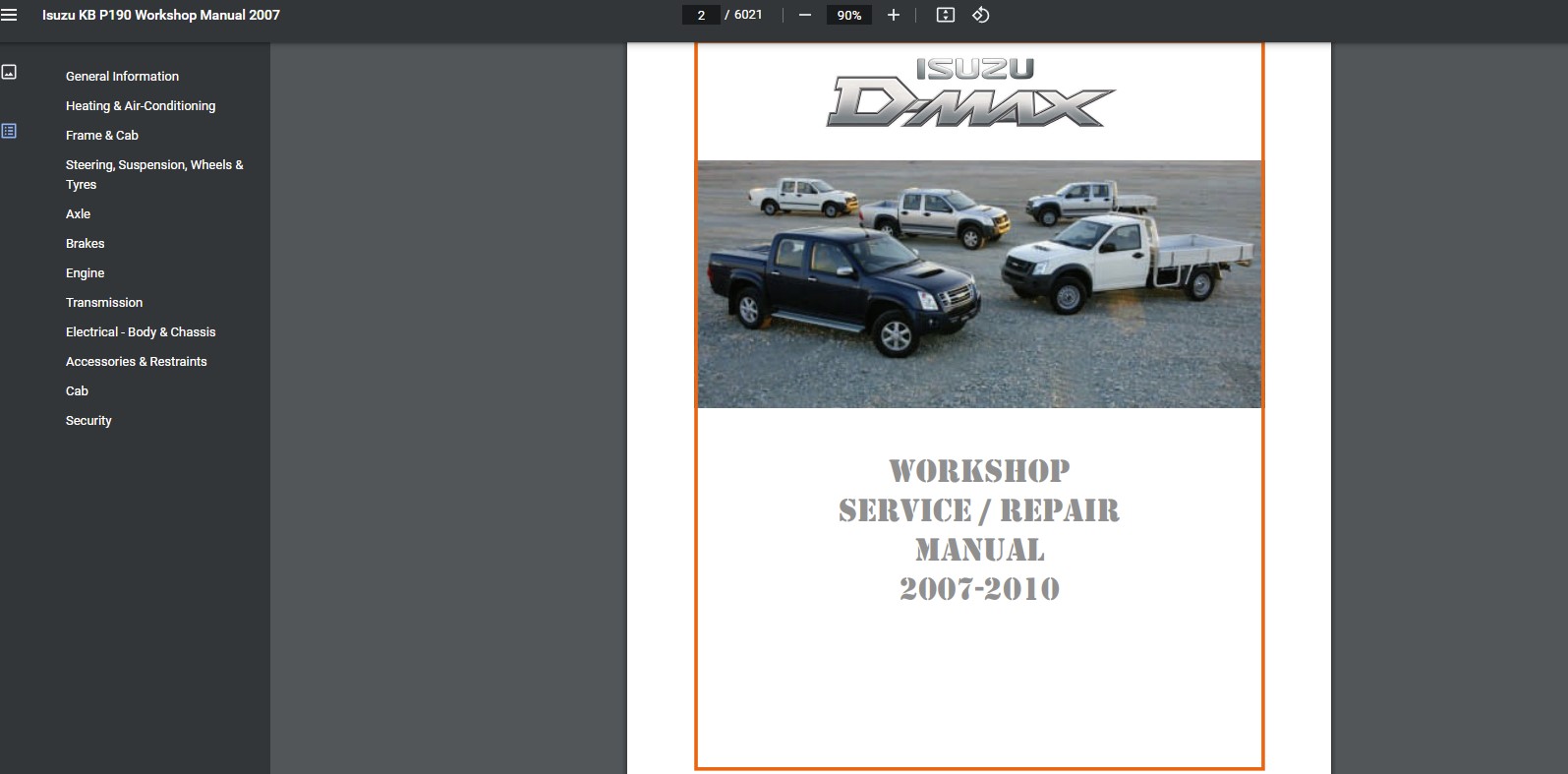This screenshot has height=774, width=1568.
Task: Show page thumbnails view in sidebar
Action: (x=9, y=72)
